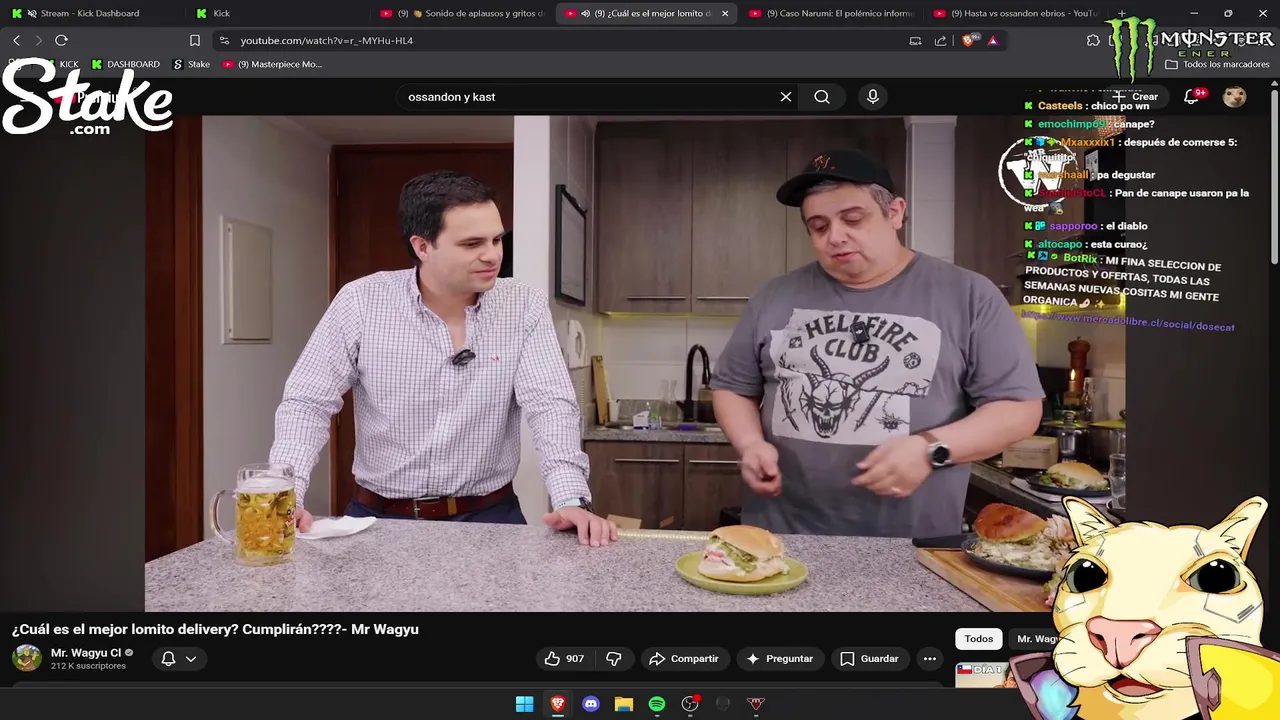Like the video with thumbs-up 907
This screenshot has width=1280, height=720.
564,659
